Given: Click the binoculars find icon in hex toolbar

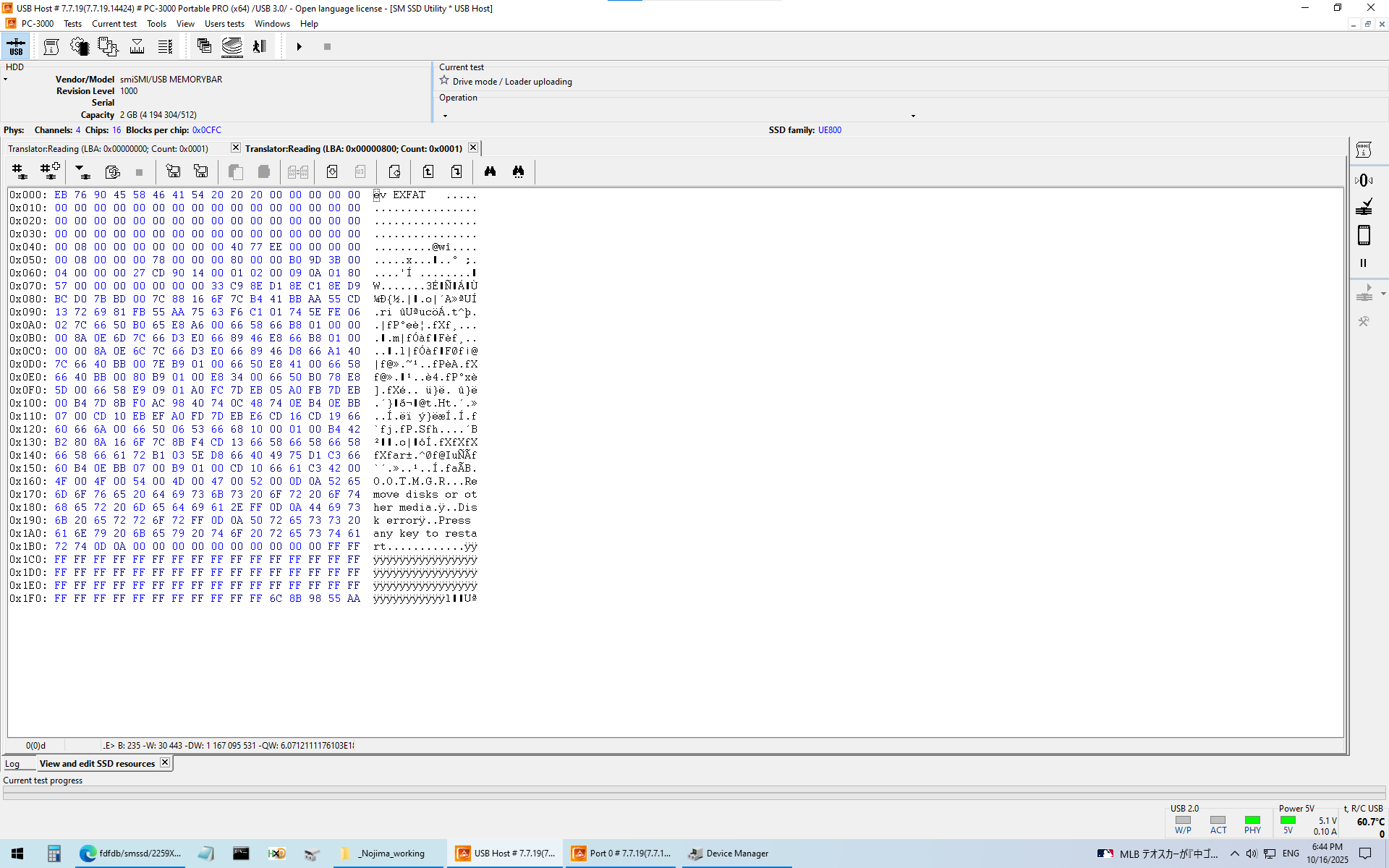Looking at the screenshot, I should click(x=490, y=171).
